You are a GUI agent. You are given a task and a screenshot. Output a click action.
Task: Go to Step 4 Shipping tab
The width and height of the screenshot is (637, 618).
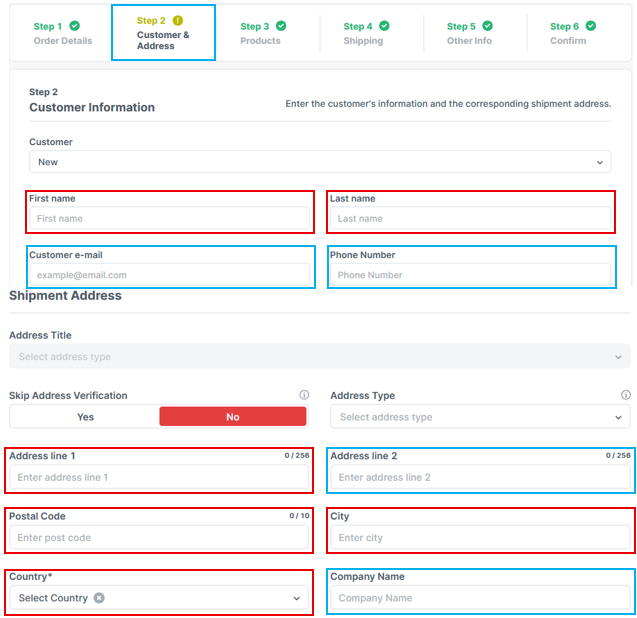365,33
